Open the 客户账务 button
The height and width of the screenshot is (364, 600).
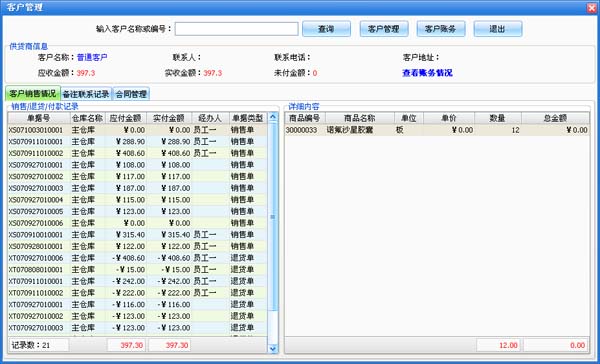pyautogui.click(x=441, y=29)
